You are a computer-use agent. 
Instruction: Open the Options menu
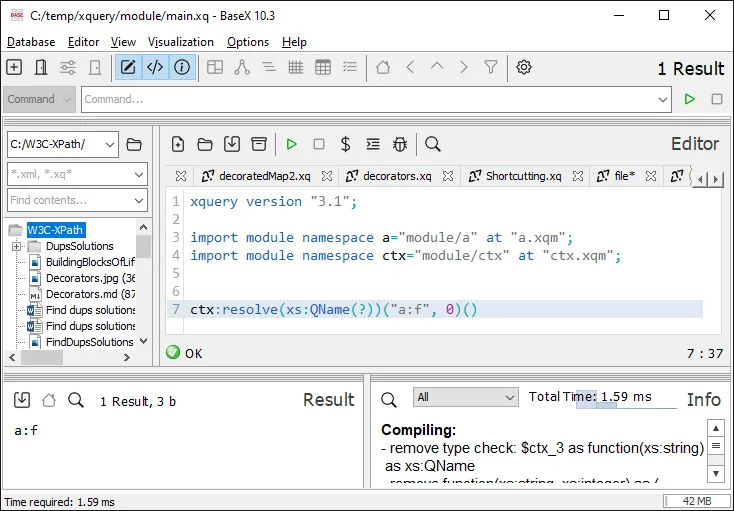pyautogui.click(x=248, y=42)
